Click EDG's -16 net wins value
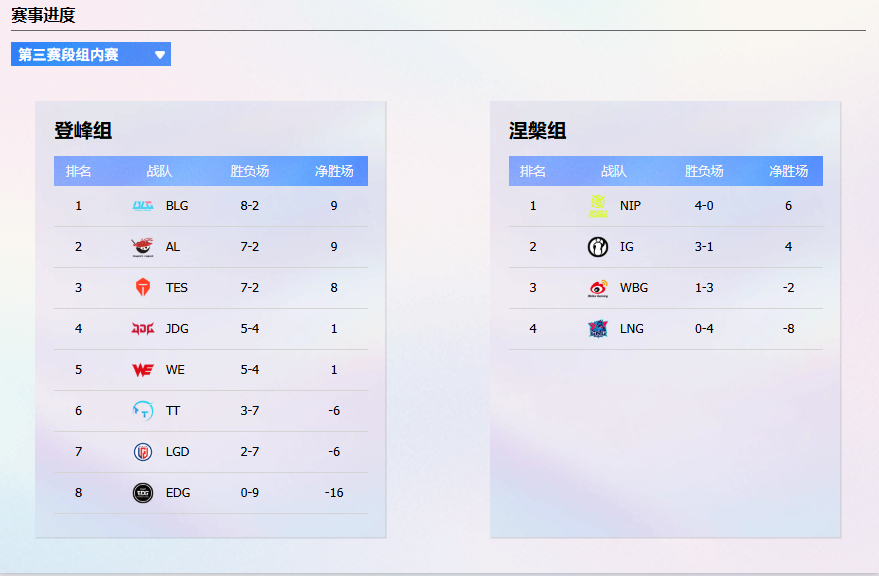The image size is (879, 576). 334,492
